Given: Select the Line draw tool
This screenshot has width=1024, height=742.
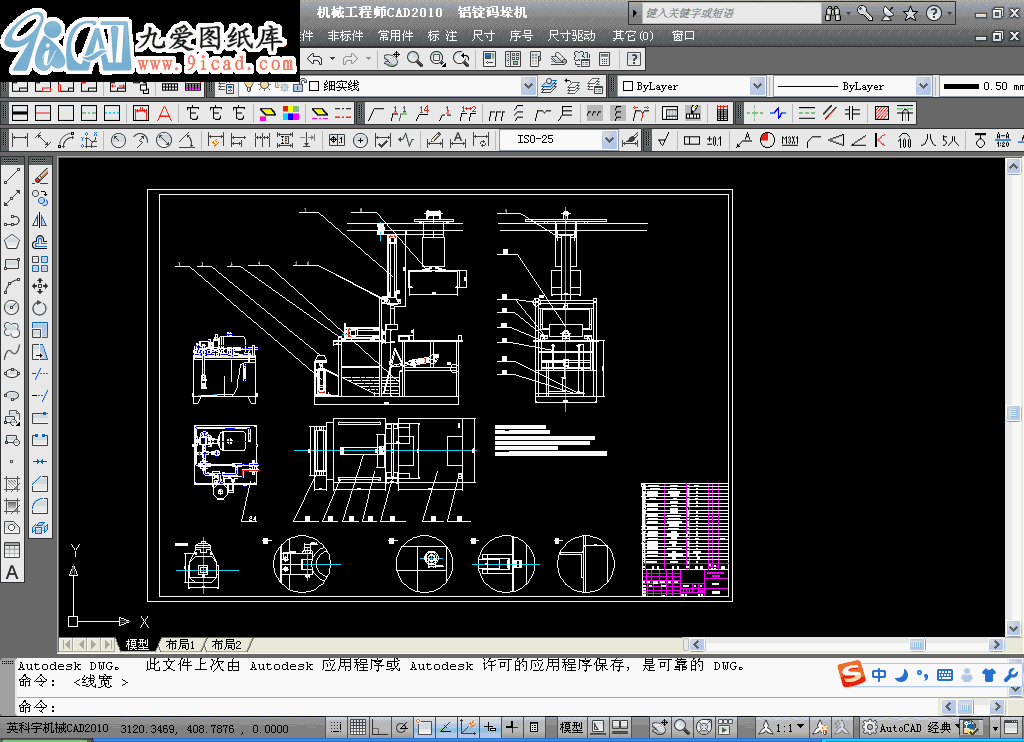Looking at the screenshot, I should pos(12,176).
